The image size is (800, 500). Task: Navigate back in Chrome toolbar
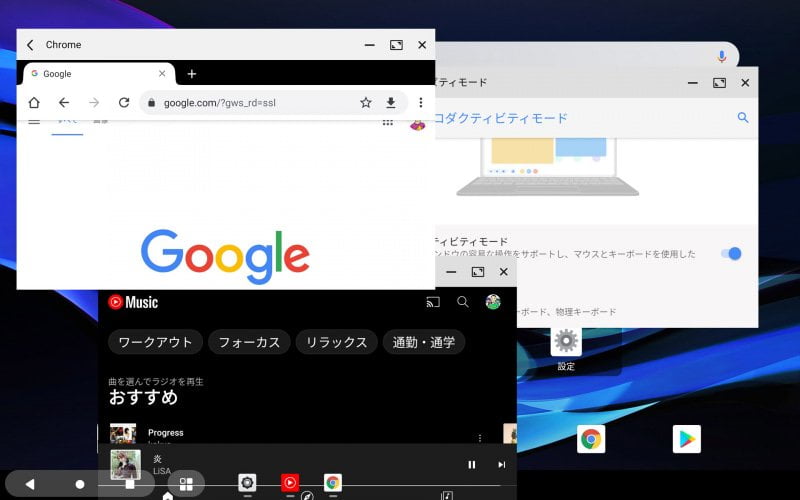click(64, 103)
